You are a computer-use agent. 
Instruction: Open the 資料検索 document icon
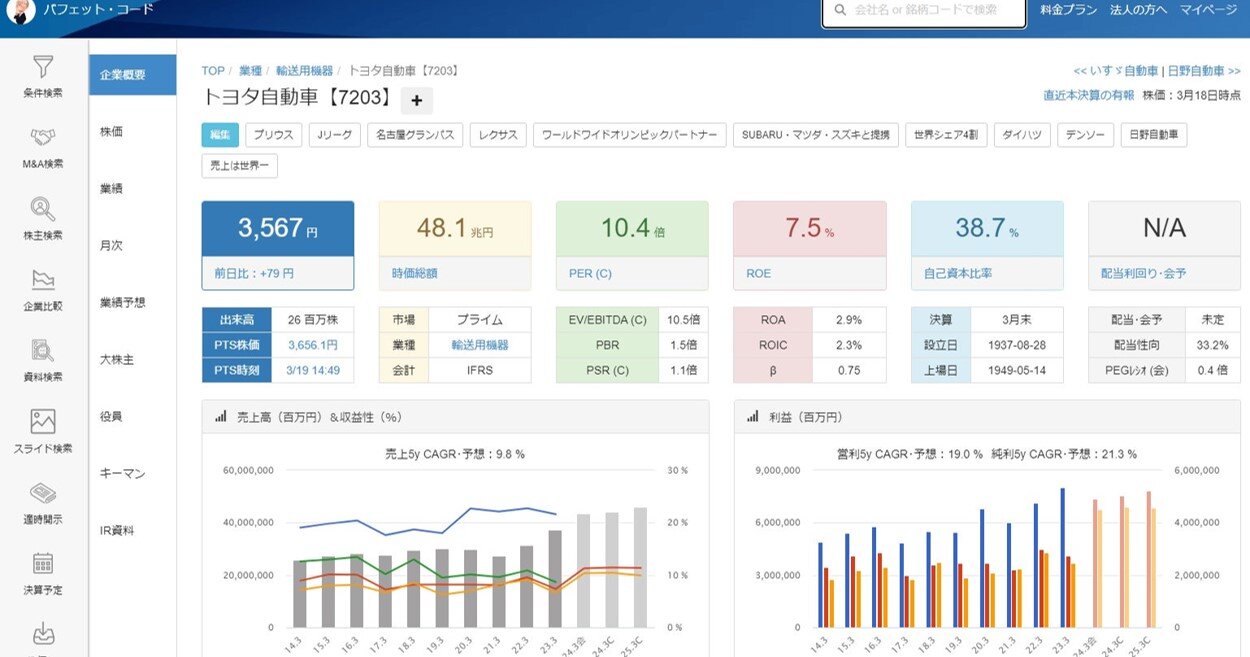[x=43, y=350]
